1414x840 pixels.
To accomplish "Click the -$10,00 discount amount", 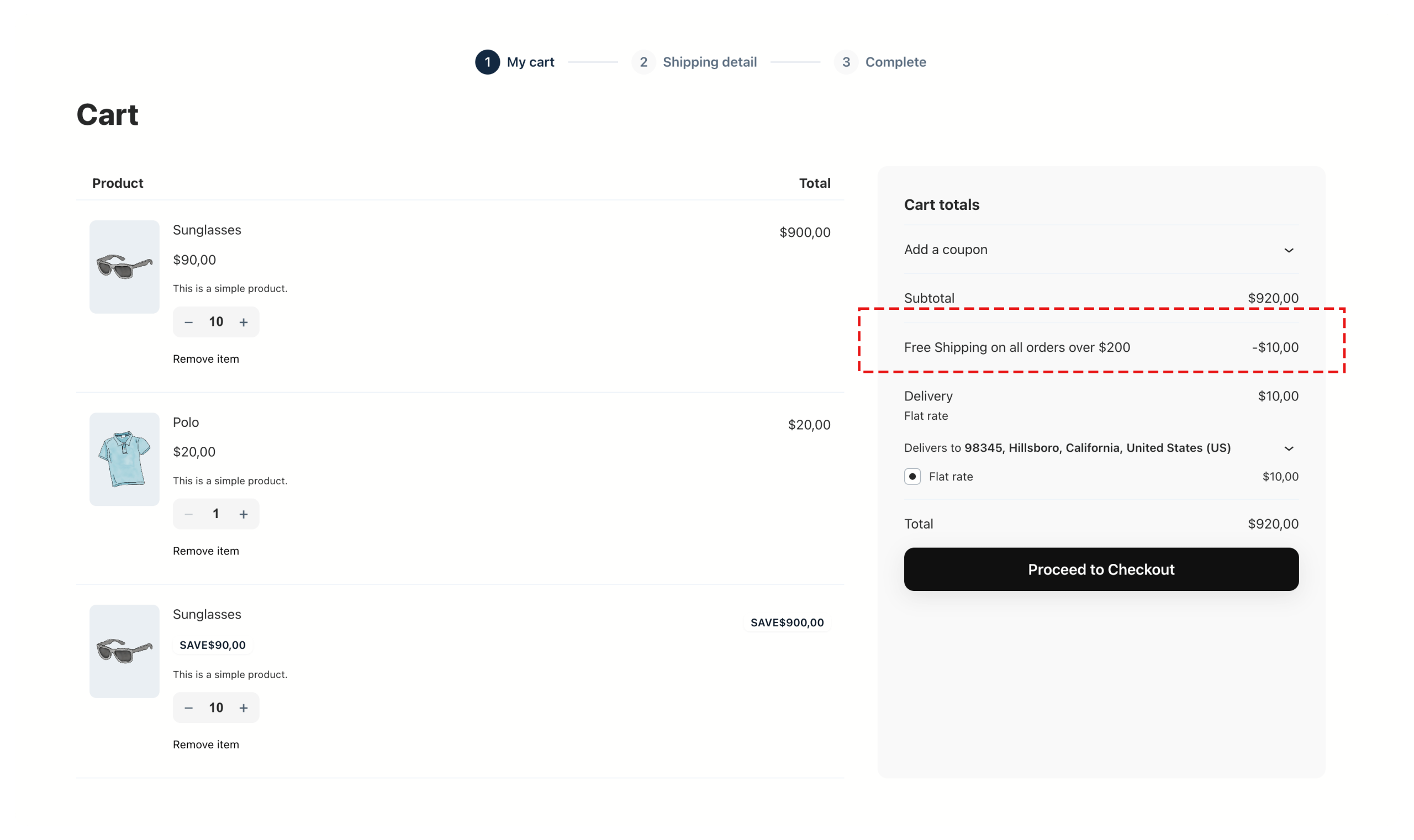I will click(1275, 347).
